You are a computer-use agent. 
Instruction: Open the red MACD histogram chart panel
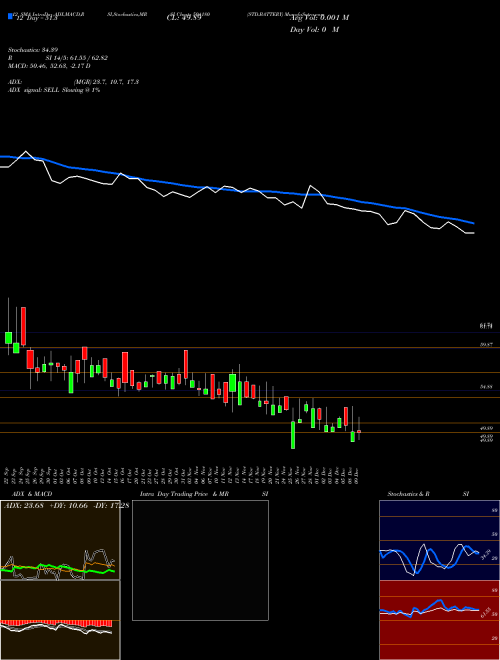[60, 620]
